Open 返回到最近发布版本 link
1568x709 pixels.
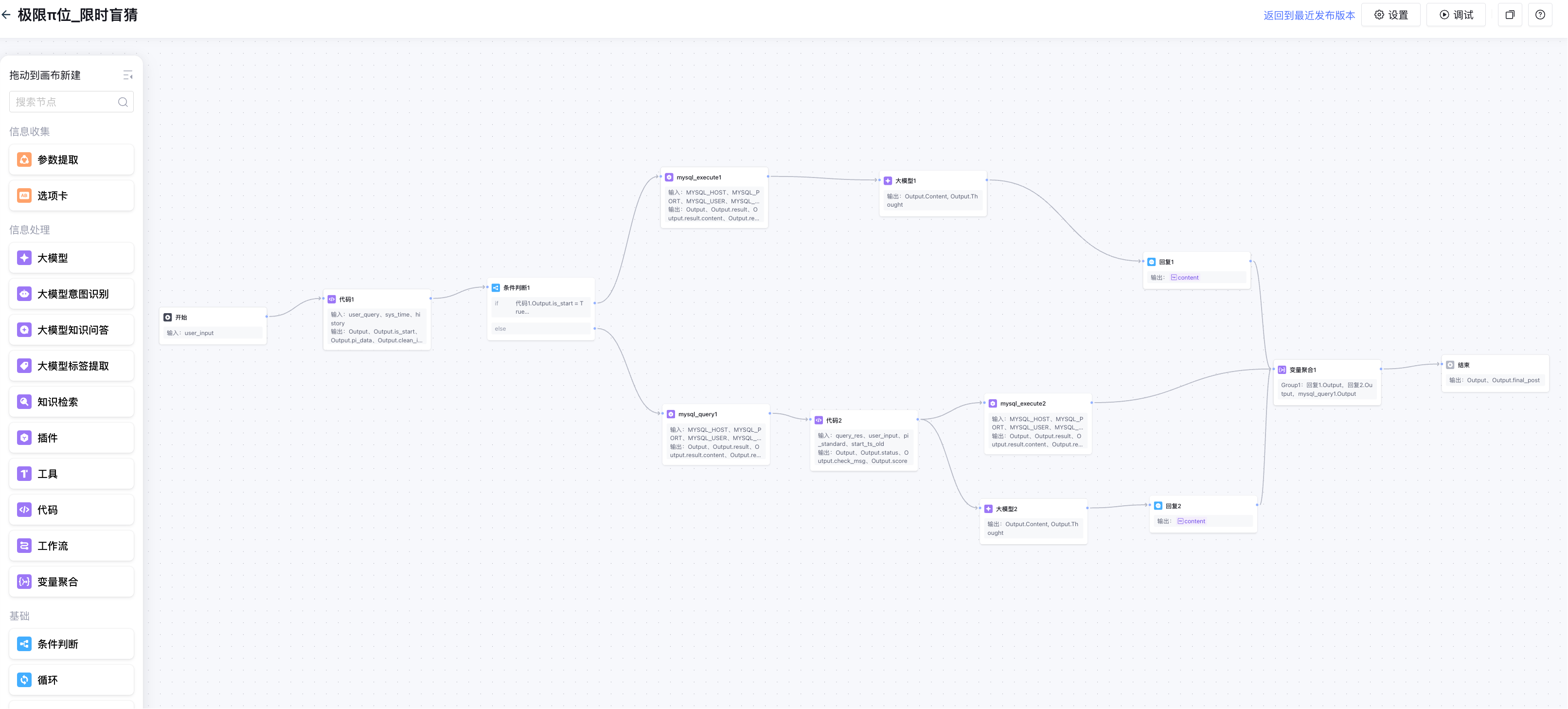tap(1309, 15)
